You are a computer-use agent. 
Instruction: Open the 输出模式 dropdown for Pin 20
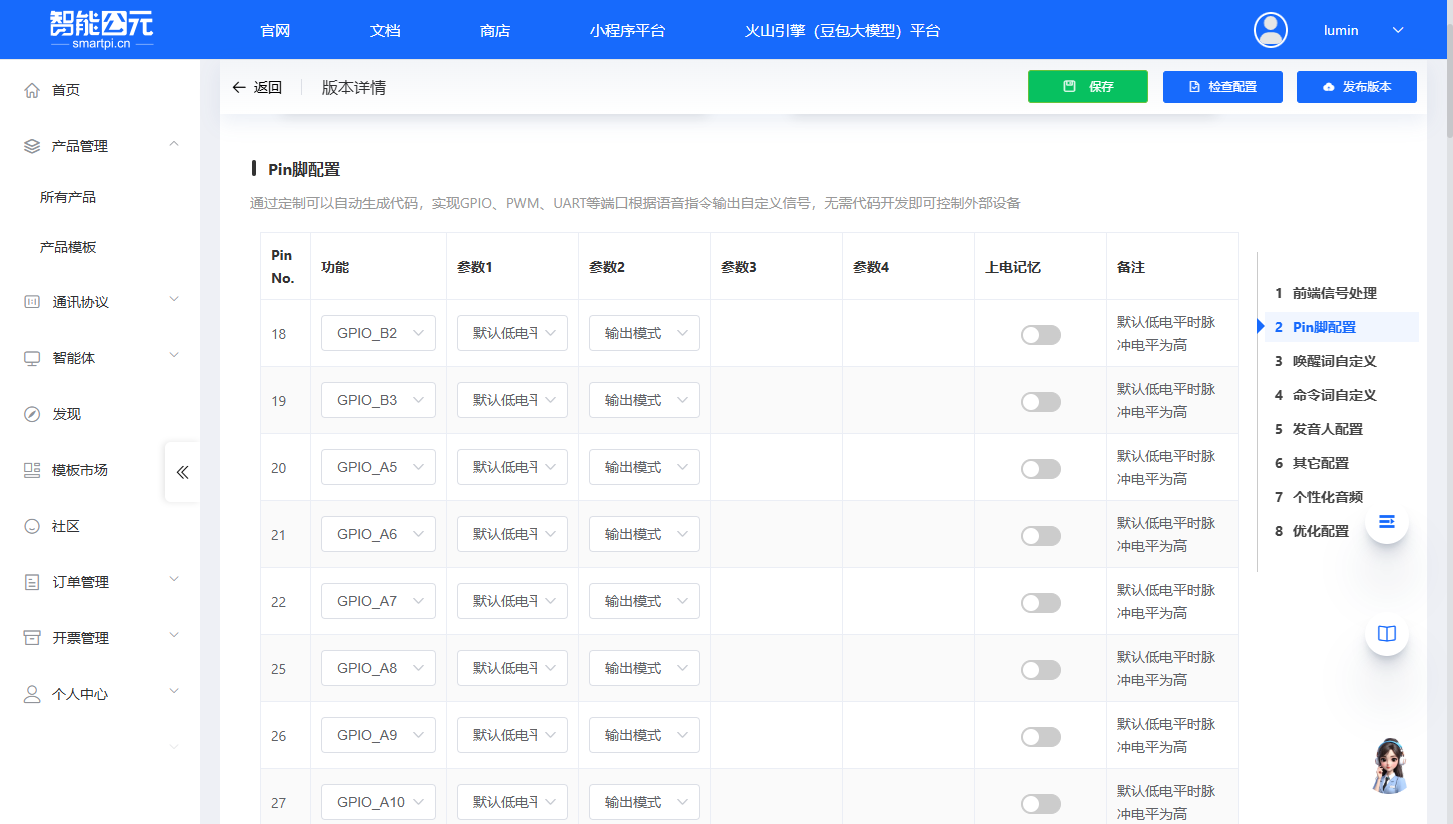[644, 466]
